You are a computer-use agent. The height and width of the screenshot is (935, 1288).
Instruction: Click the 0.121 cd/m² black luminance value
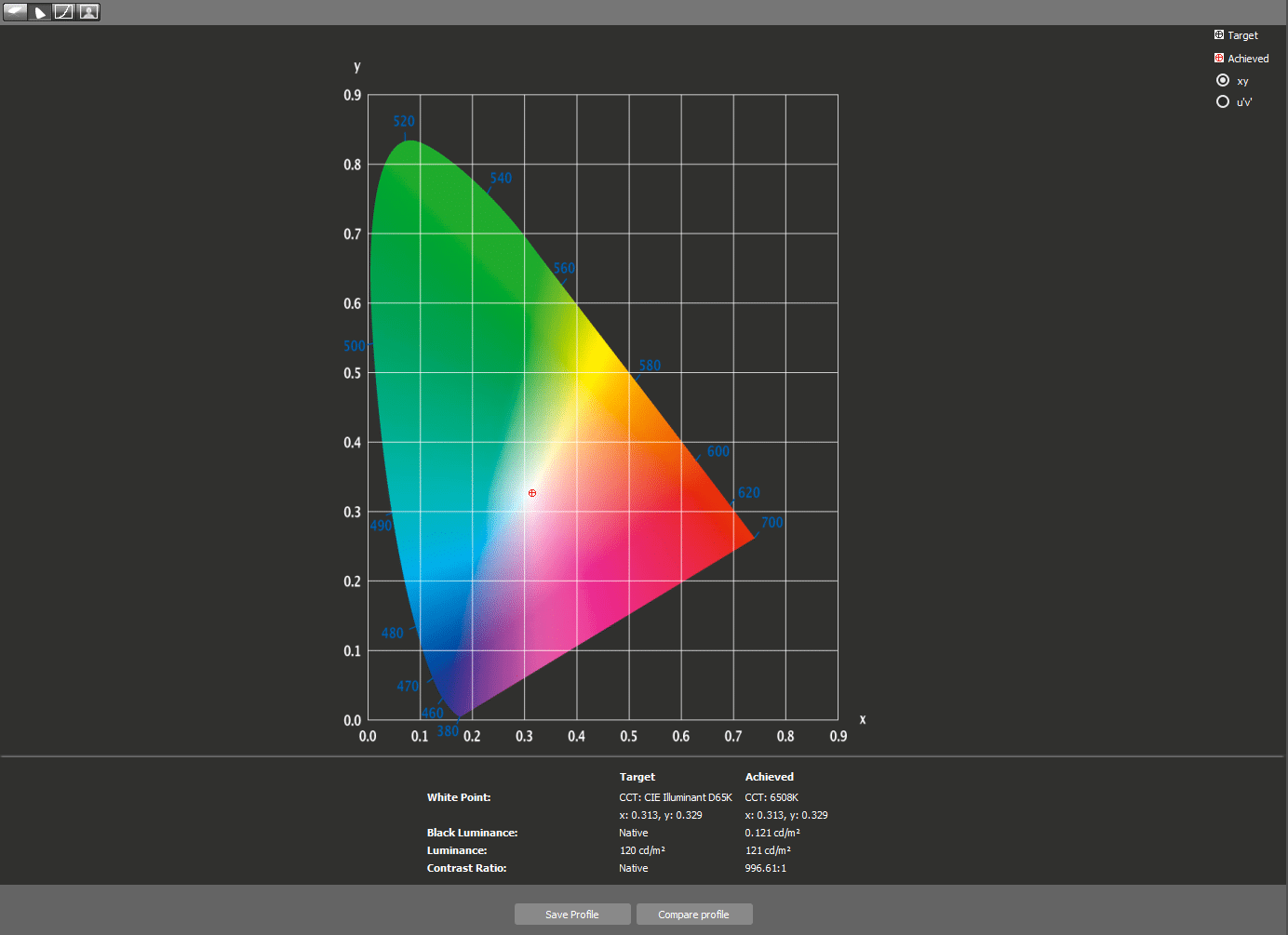pos(772,833)
